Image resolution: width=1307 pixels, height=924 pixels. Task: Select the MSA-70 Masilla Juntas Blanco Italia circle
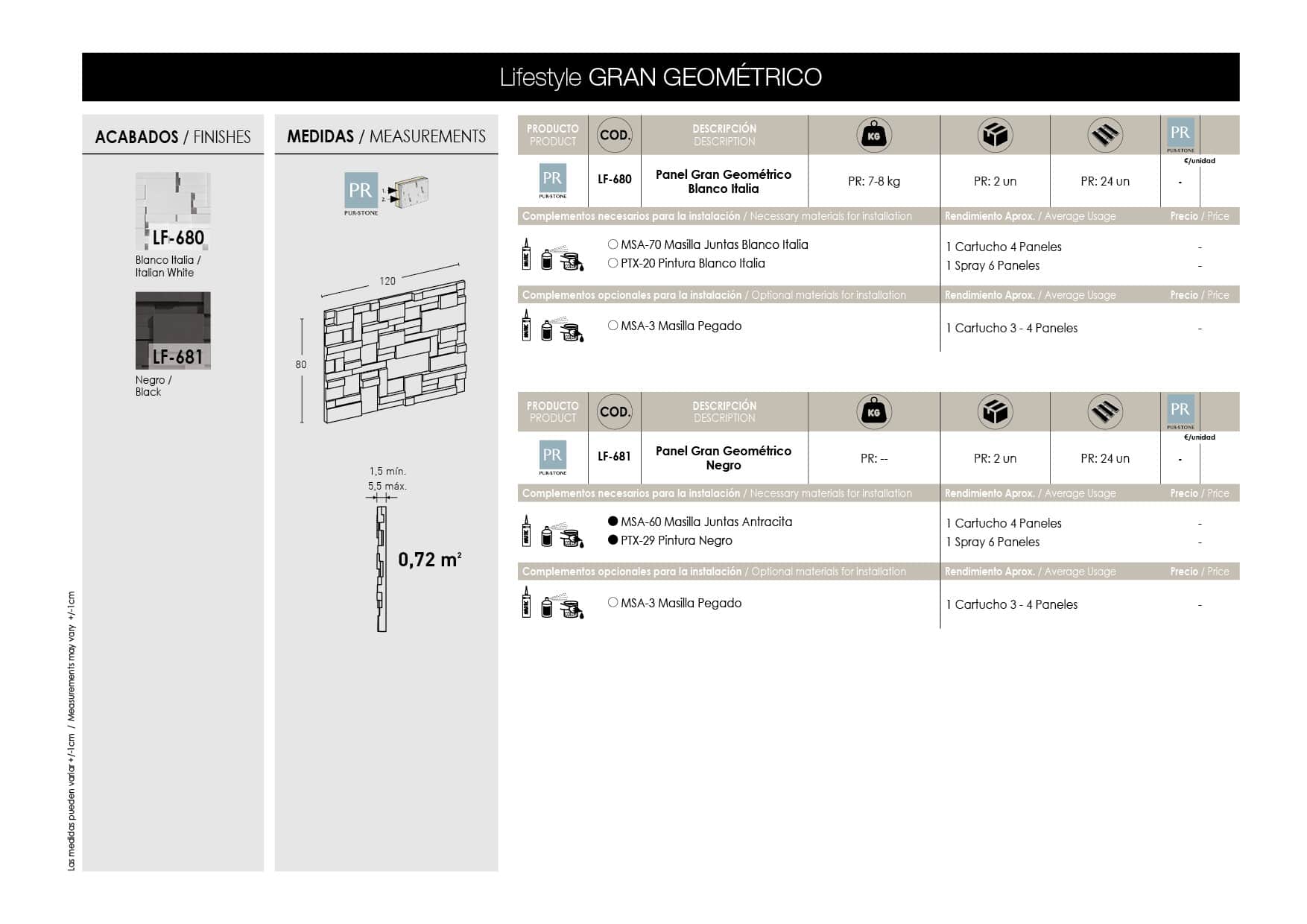[x=613, y=244]
